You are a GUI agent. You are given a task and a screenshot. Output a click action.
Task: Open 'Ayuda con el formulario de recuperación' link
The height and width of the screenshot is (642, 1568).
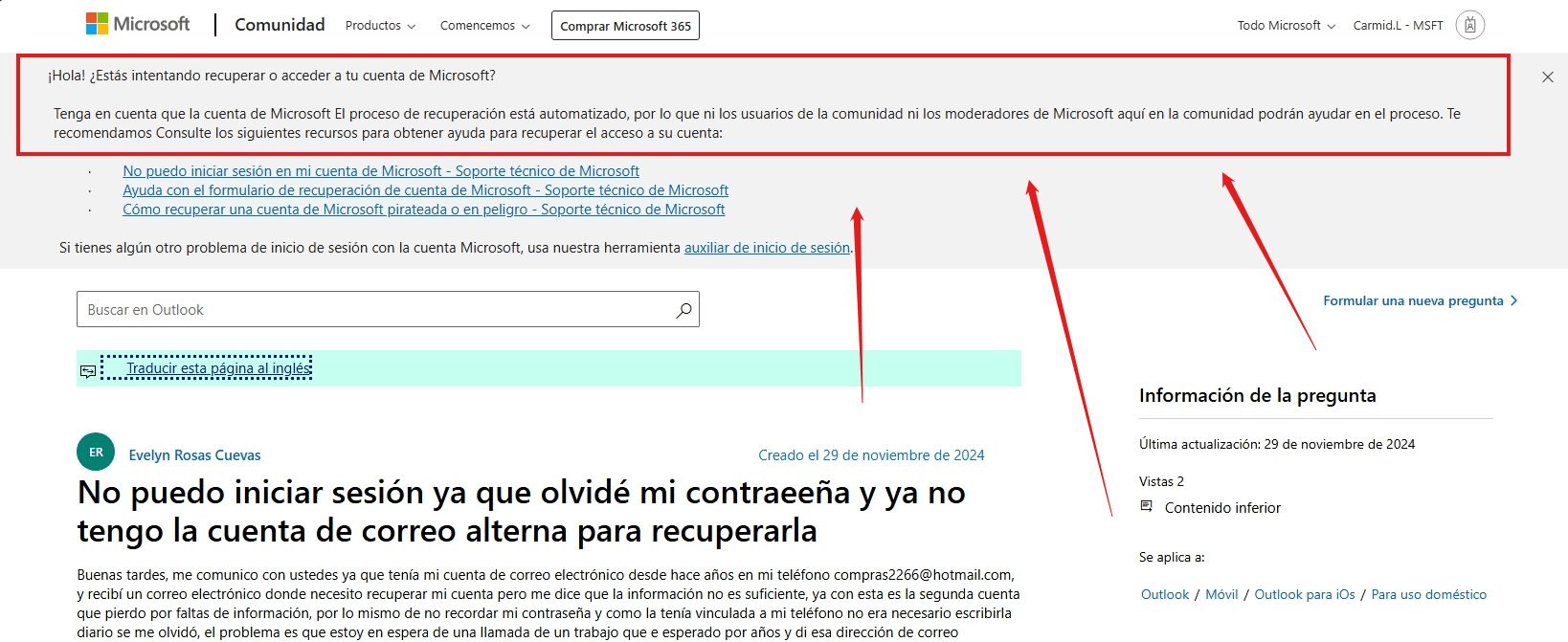tap(425, 190)
